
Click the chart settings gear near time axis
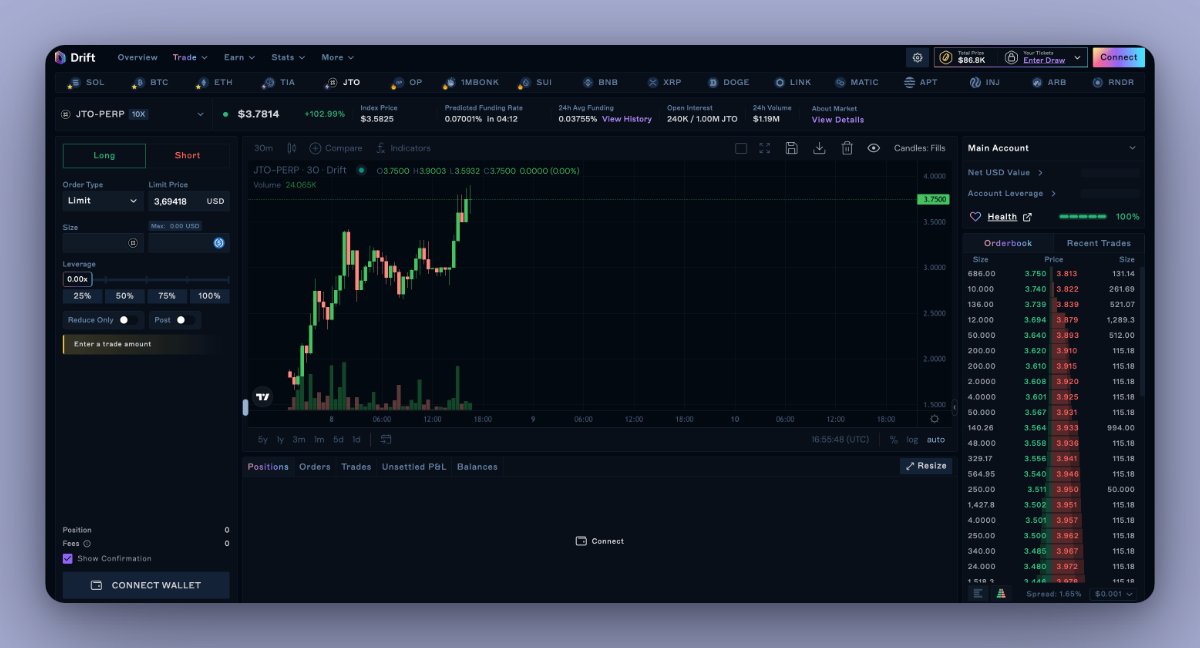934,419
